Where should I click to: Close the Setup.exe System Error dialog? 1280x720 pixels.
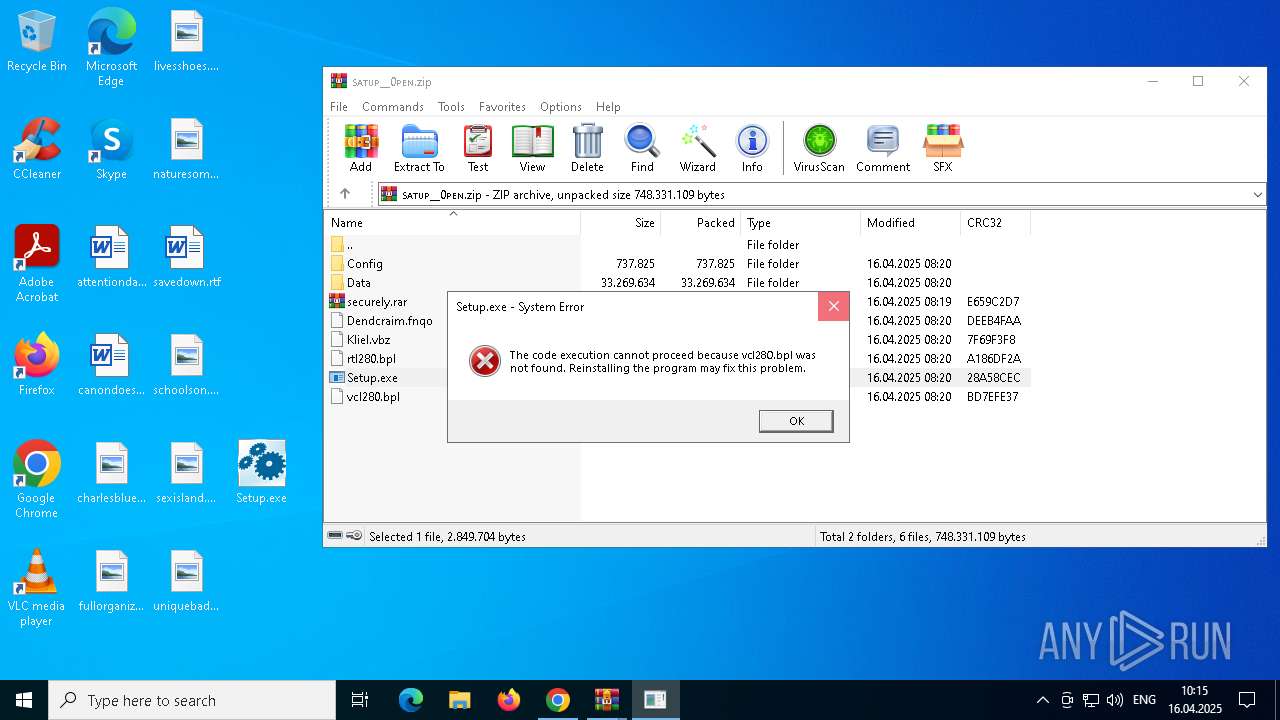[x=833, y=307]
